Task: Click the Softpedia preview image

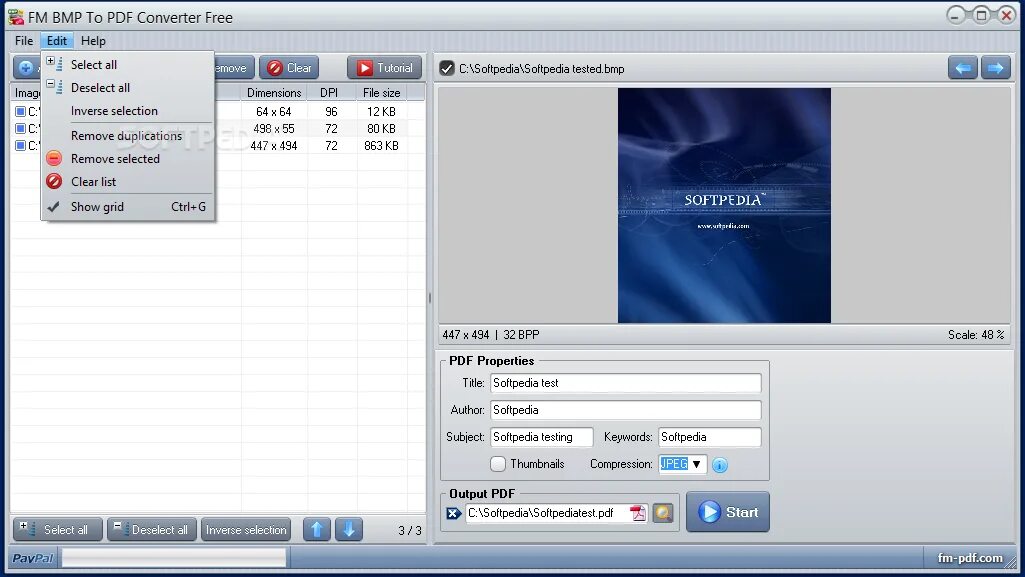Action: 724,205
